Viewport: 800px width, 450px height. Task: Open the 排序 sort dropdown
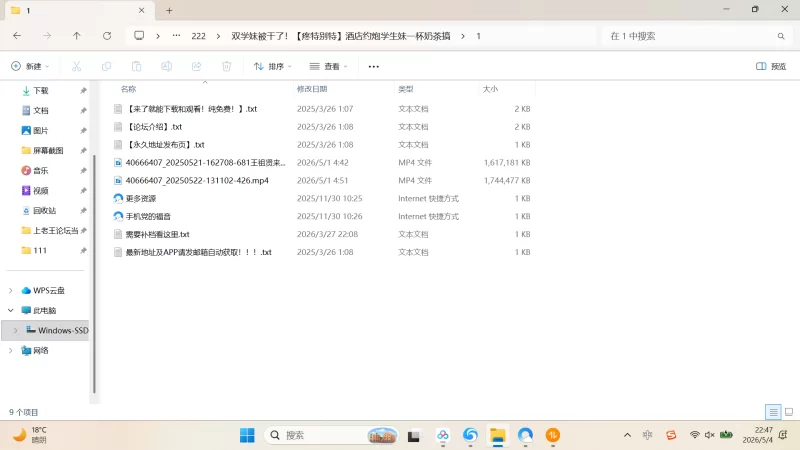coord(272,66)
